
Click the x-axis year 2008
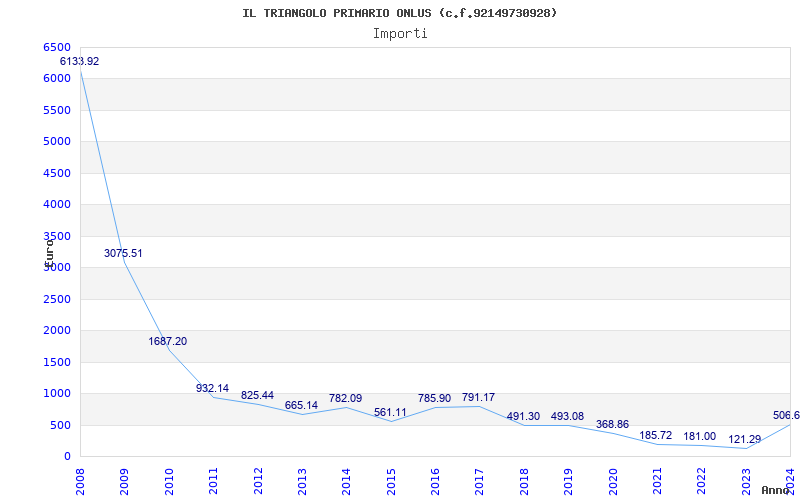pyautogui.click(x=80, y=481)
